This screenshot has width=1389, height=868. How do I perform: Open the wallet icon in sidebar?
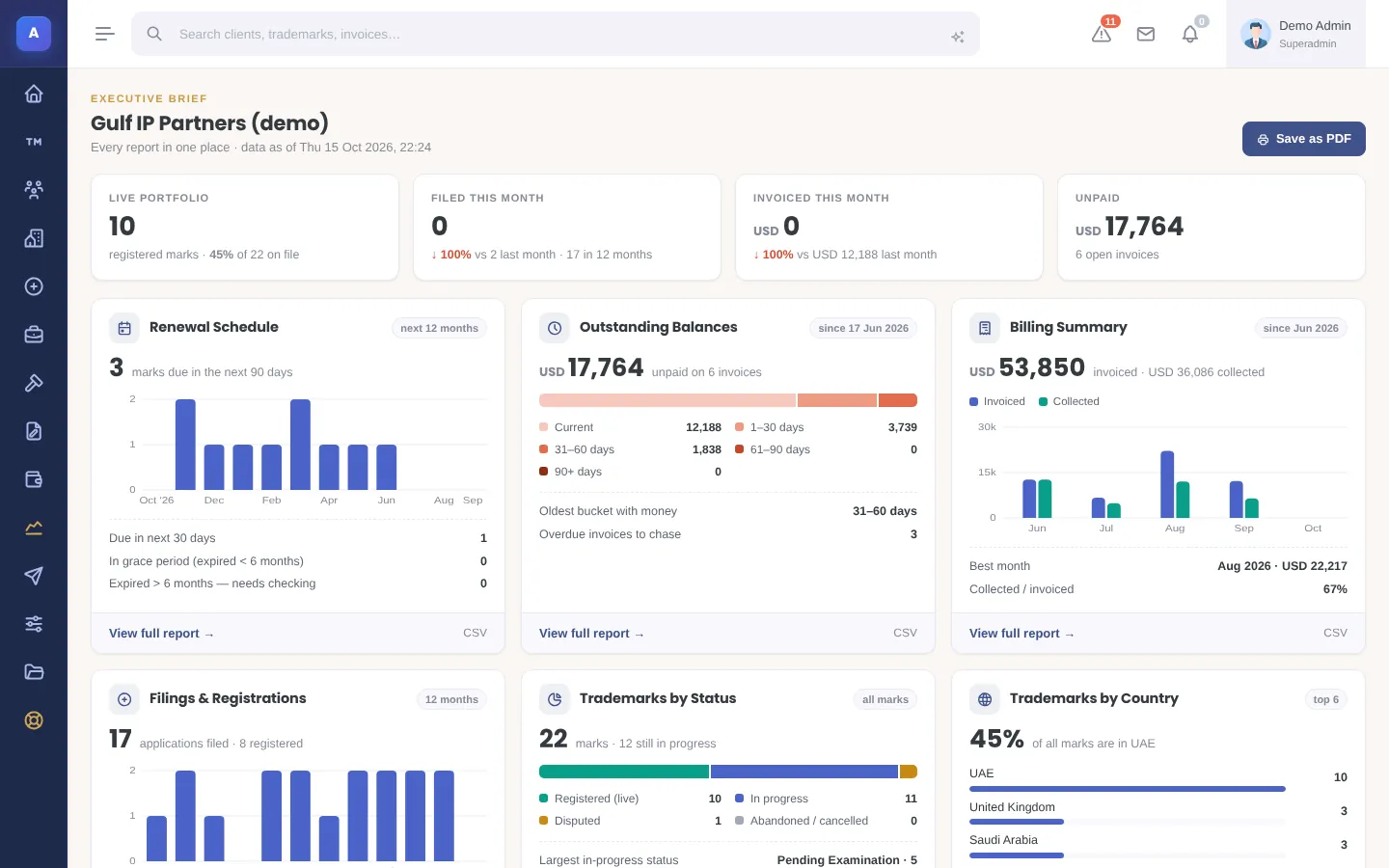pos(34,479)
